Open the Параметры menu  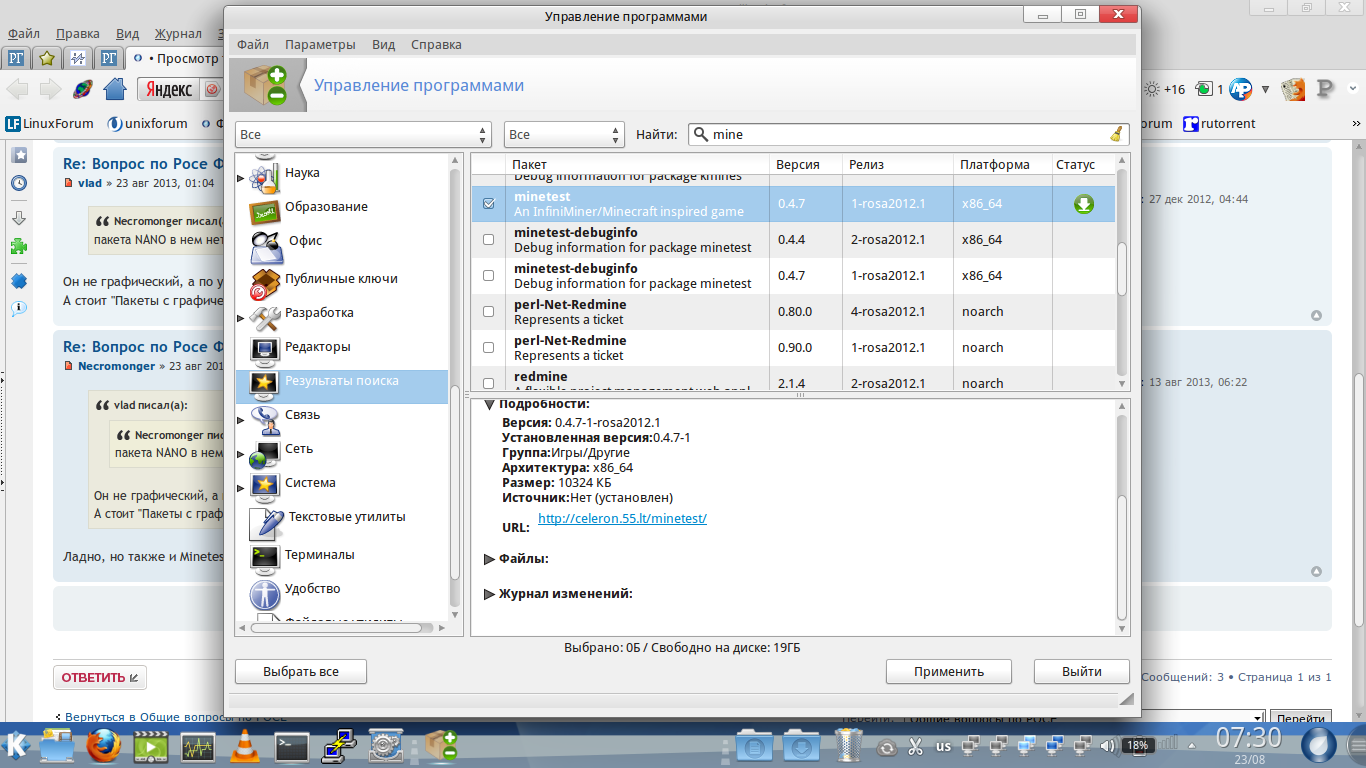click(320, 45)
